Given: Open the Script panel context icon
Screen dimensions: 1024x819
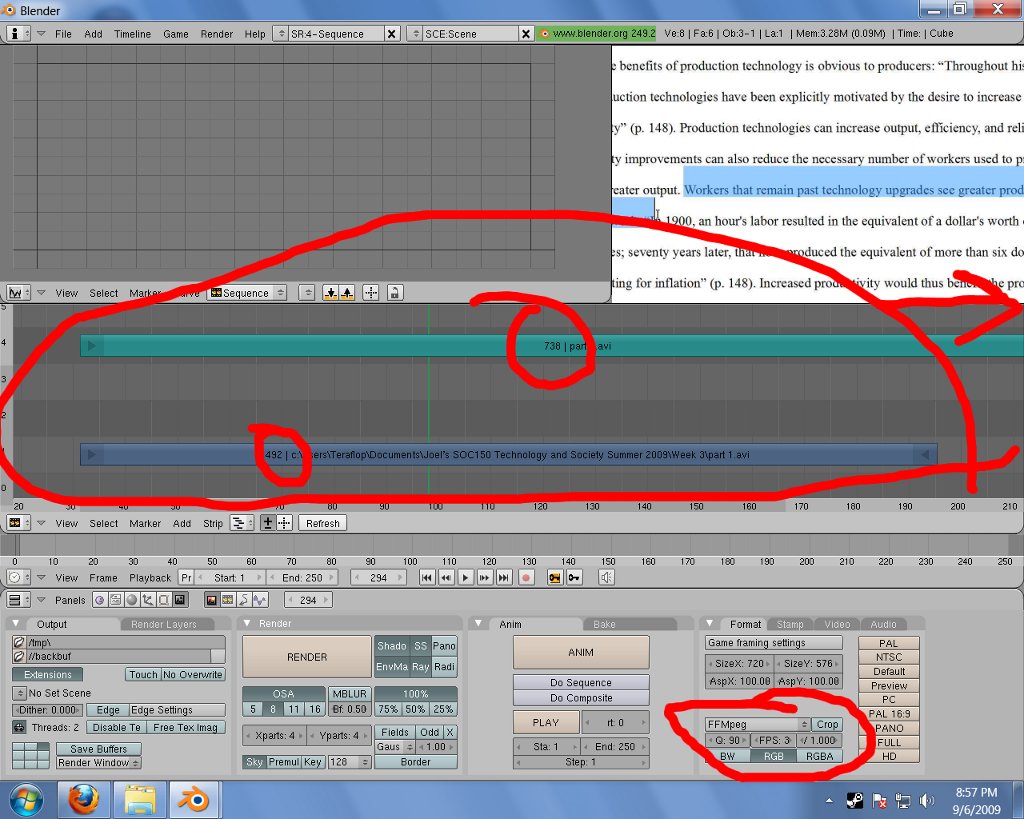Looking at the screenshot, I should 116,600.
